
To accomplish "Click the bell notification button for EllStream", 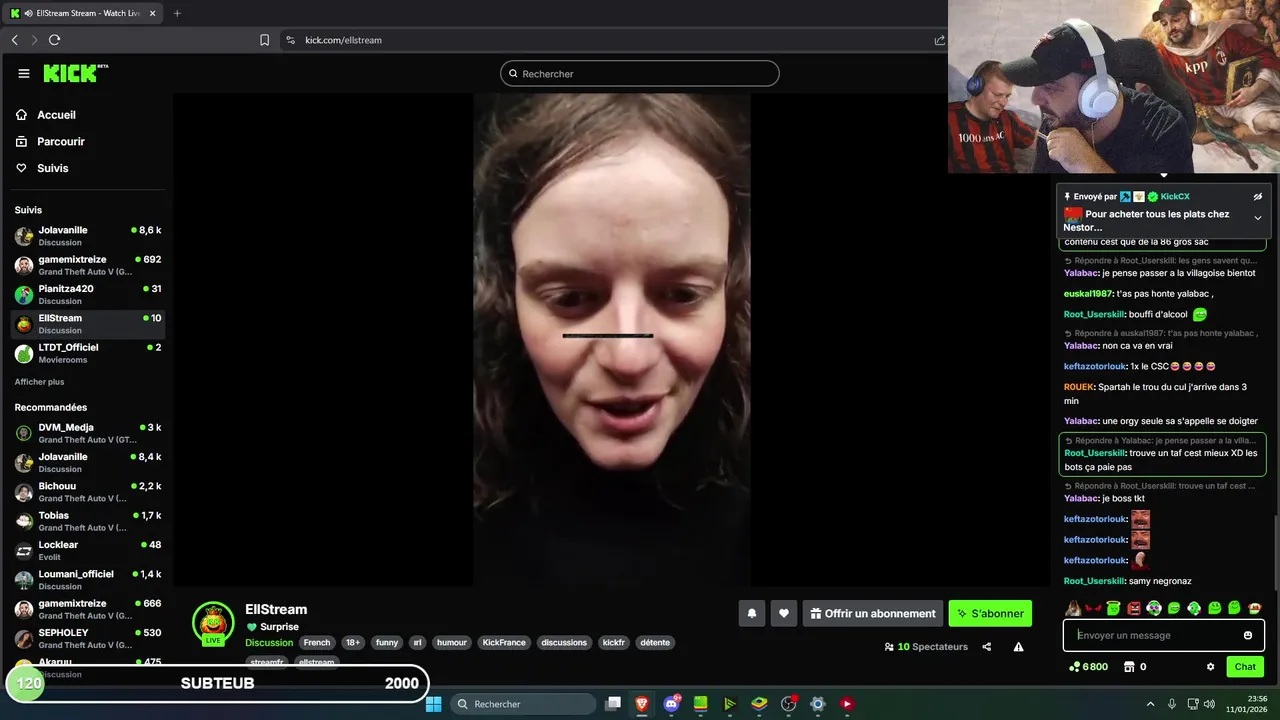I will tap(752, 614).
